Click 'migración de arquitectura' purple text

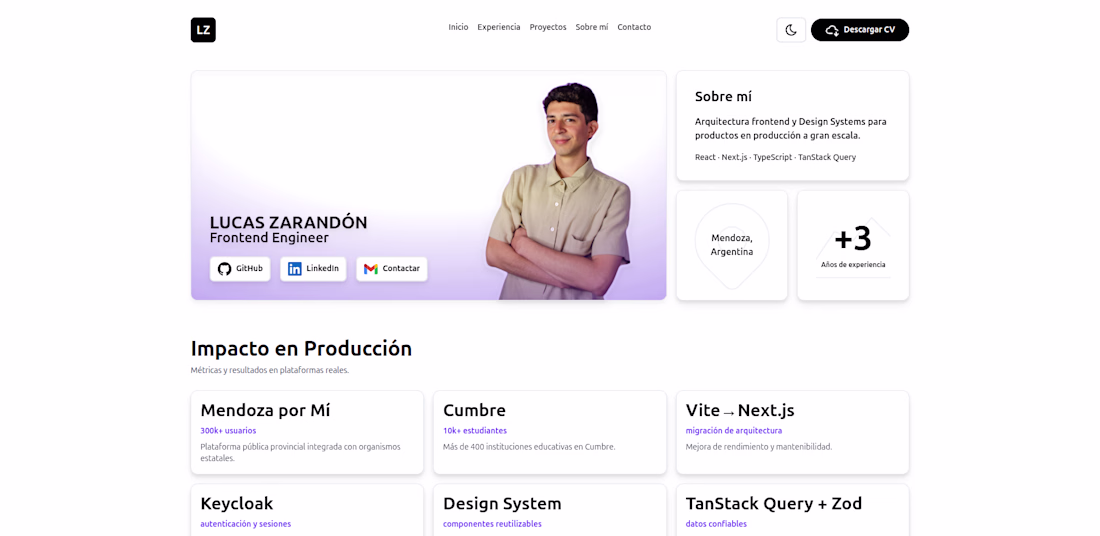(x=734, y=431)
